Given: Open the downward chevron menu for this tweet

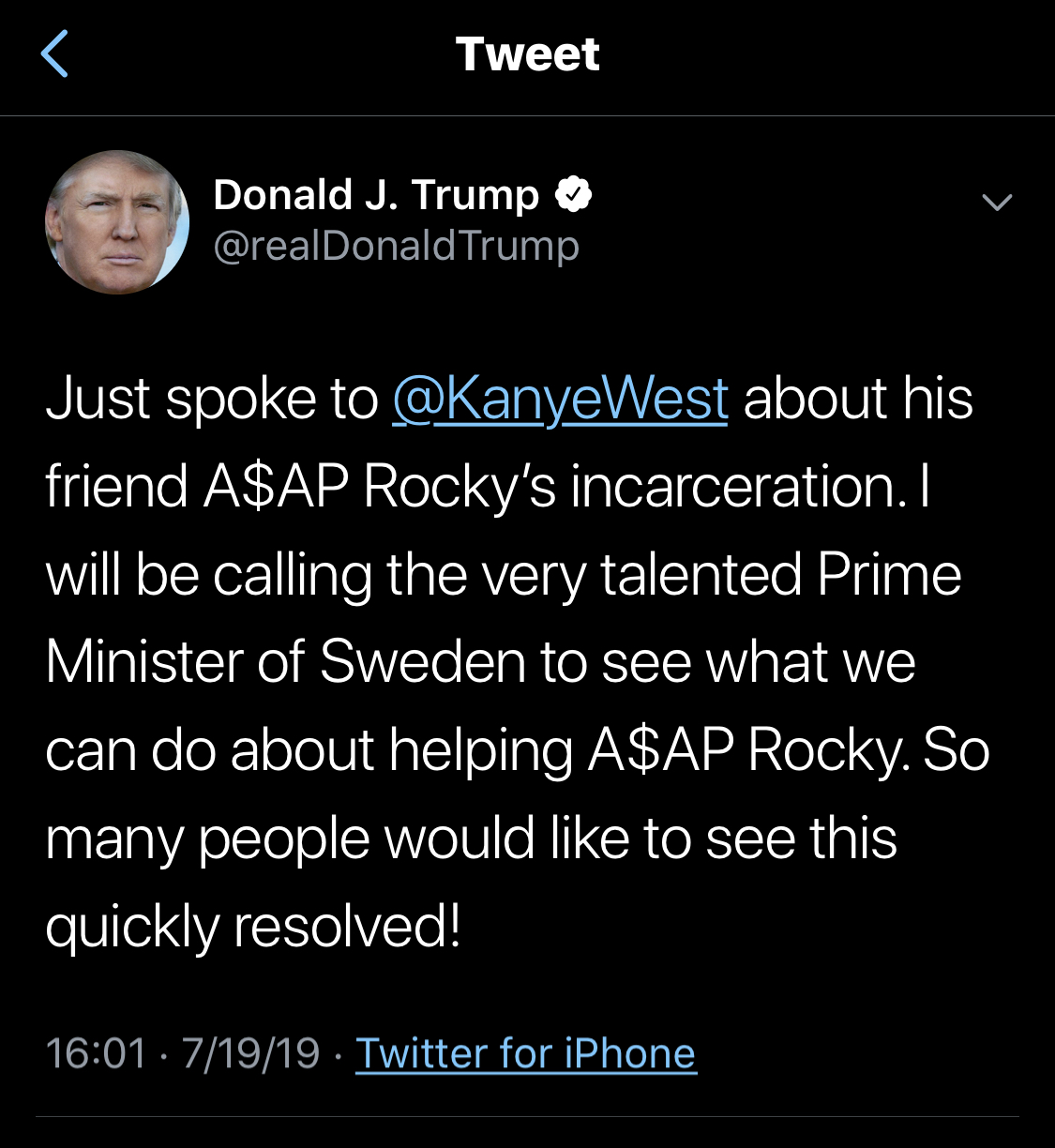Looking at the screenshot, I should tap(999, 201).
